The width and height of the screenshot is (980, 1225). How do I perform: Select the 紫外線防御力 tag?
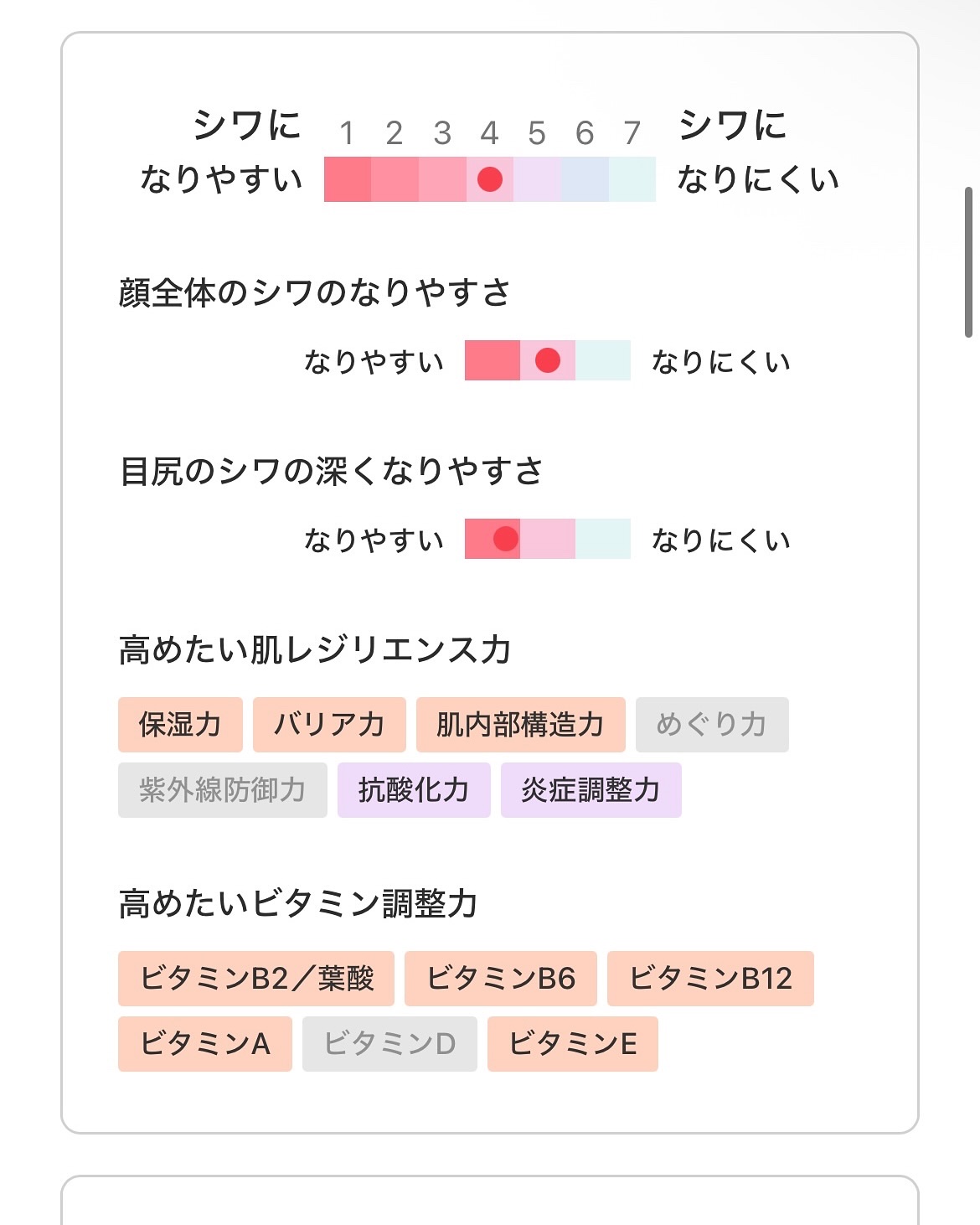(222, 790)
